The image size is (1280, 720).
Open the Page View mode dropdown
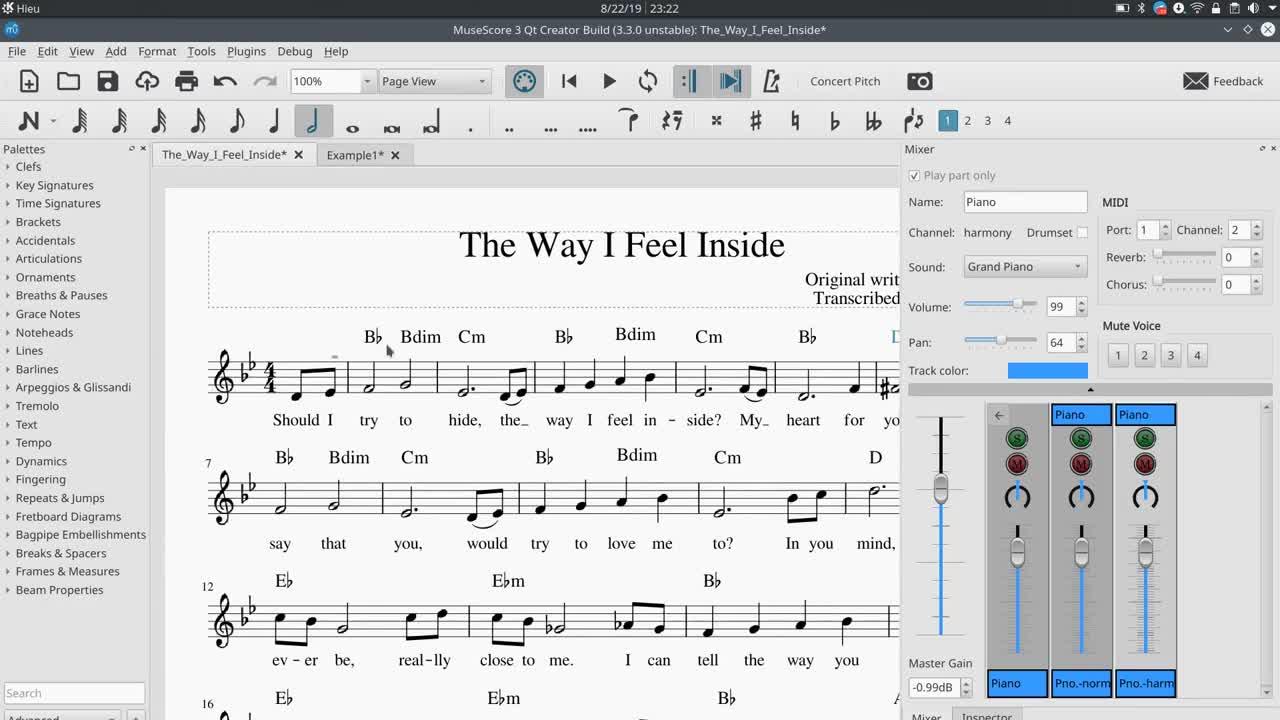(435, 81)
